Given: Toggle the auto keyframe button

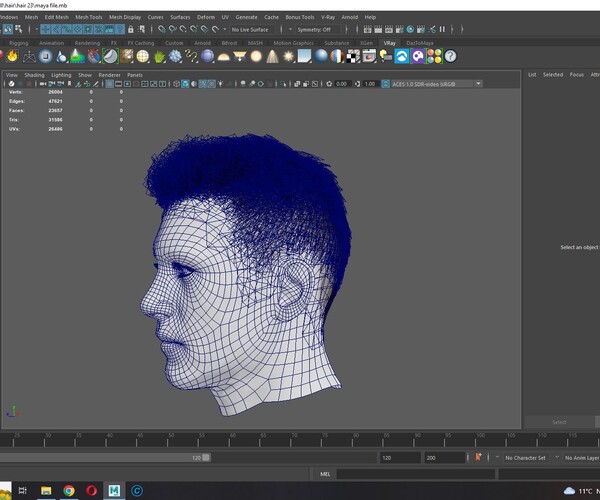Looking at the screenshot, I should pyautogui.click(x=478, y=457).
